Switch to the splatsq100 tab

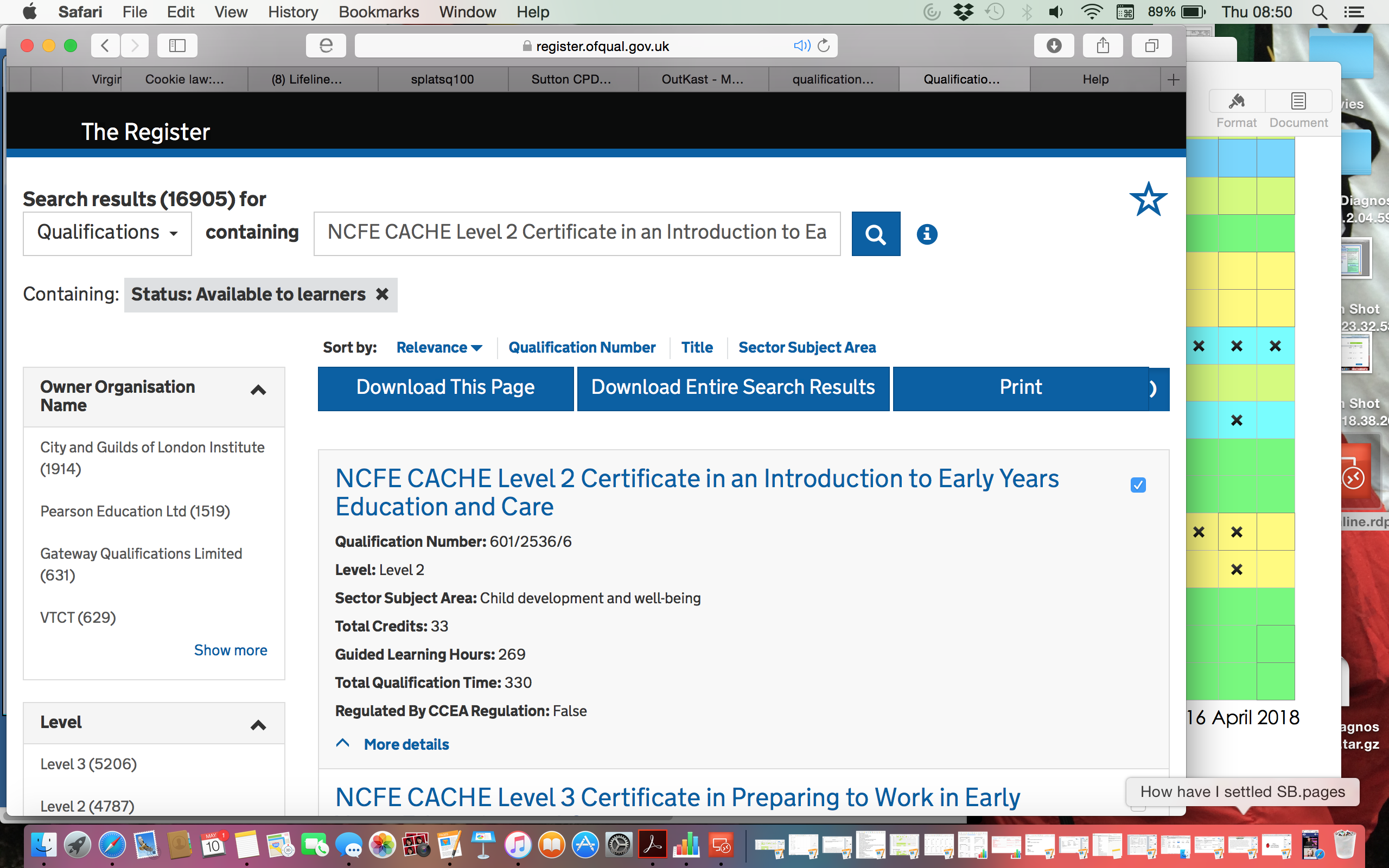[443, 79]
